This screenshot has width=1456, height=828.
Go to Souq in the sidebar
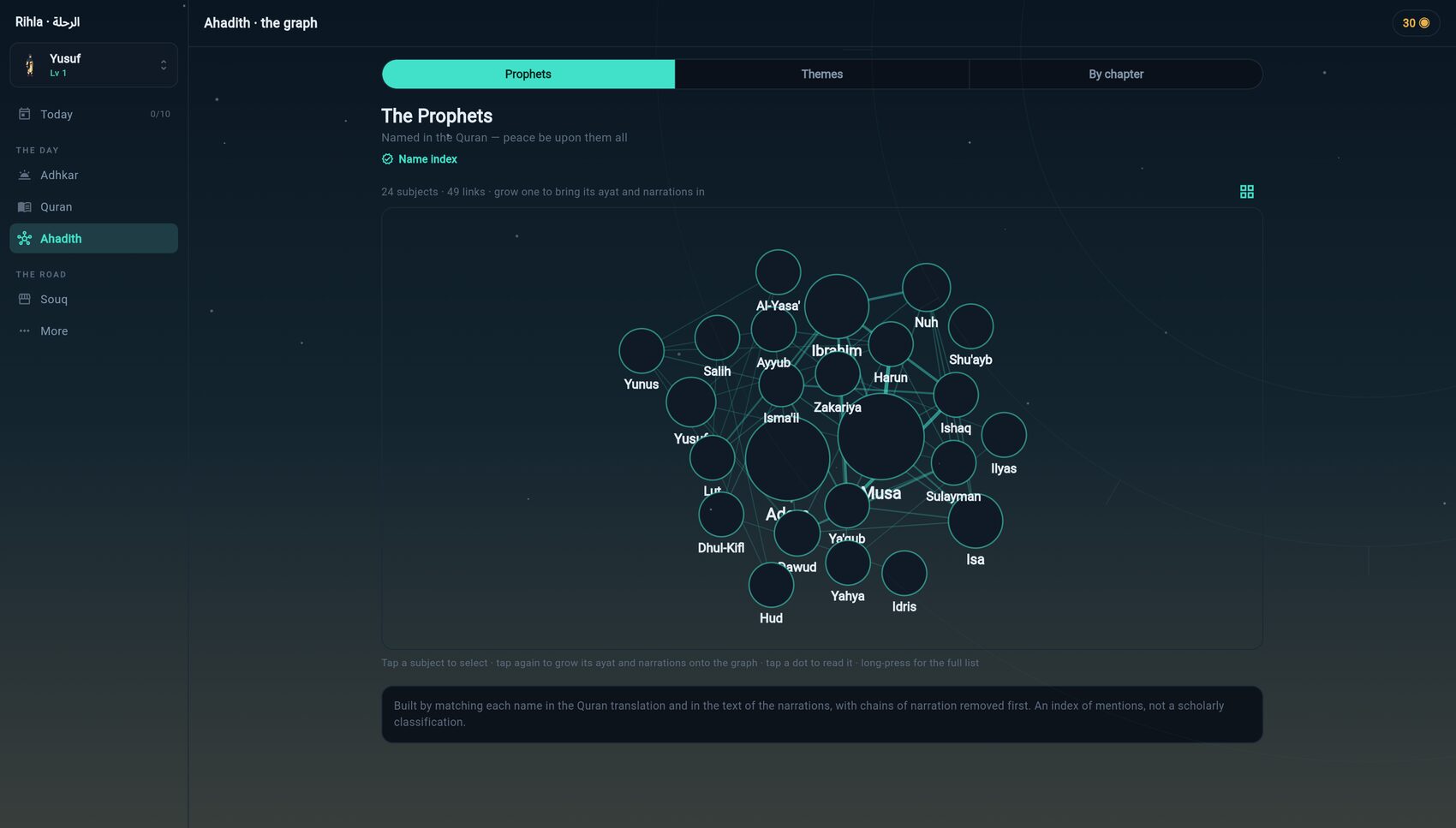[x=93, y=299]
